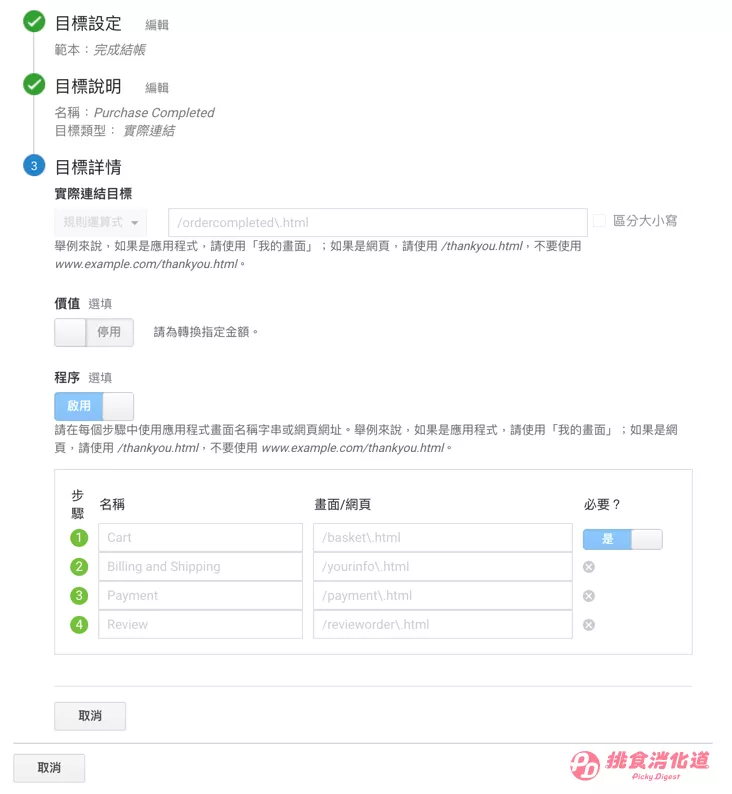Viewport: 732px width, 794px height.
Task: Toggle the 程序 switch showing 啟用
Action: coord(94,406)
